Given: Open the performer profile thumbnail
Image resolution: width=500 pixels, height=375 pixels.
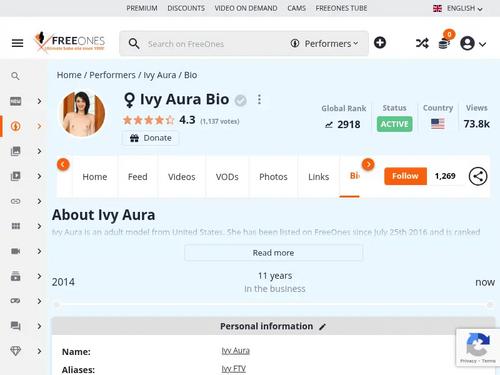Looking at the screenshot, I should tap(82, 113).
